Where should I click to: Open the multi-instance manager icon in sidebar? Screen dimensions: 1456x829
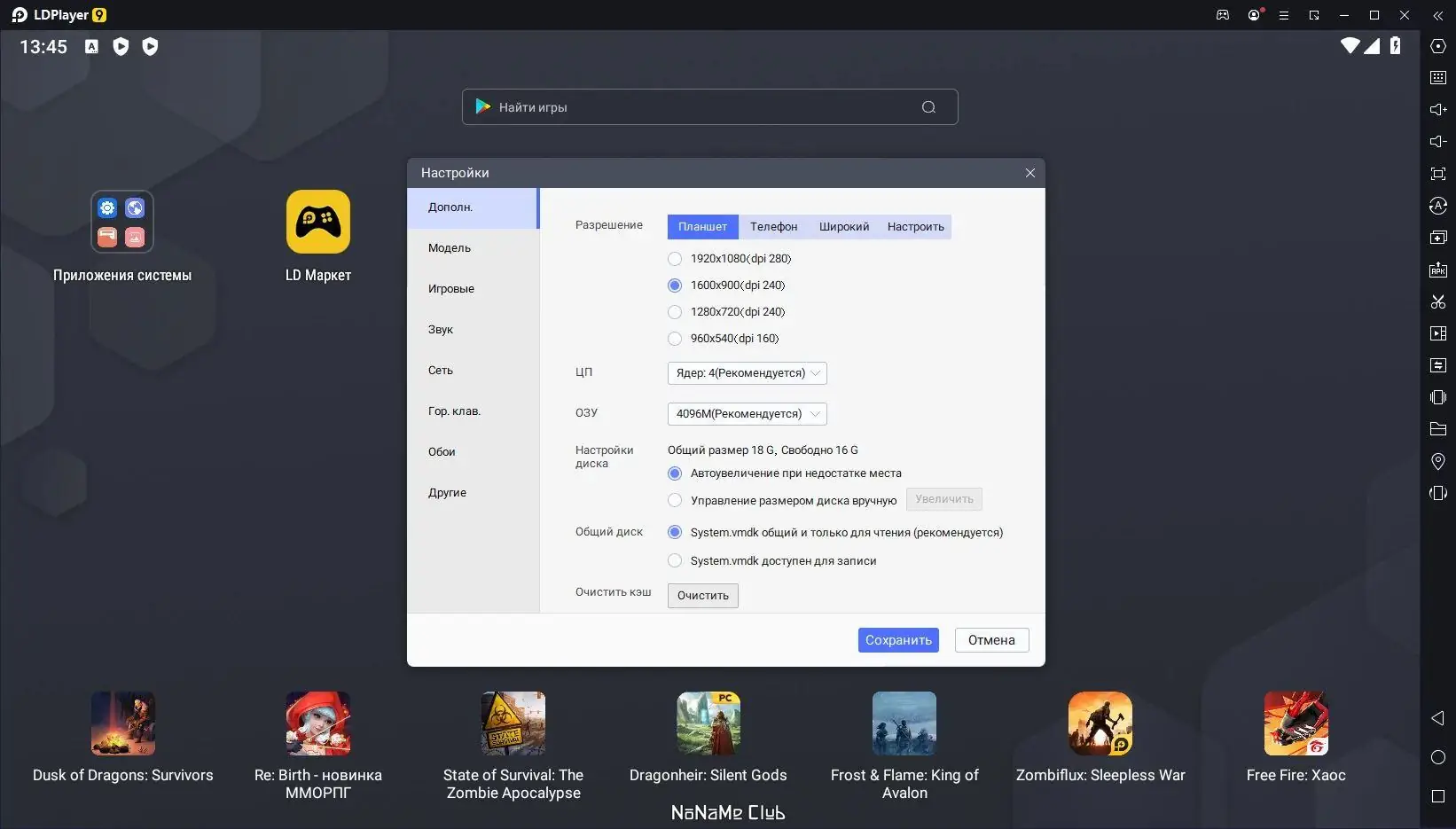pos(1438,238)
